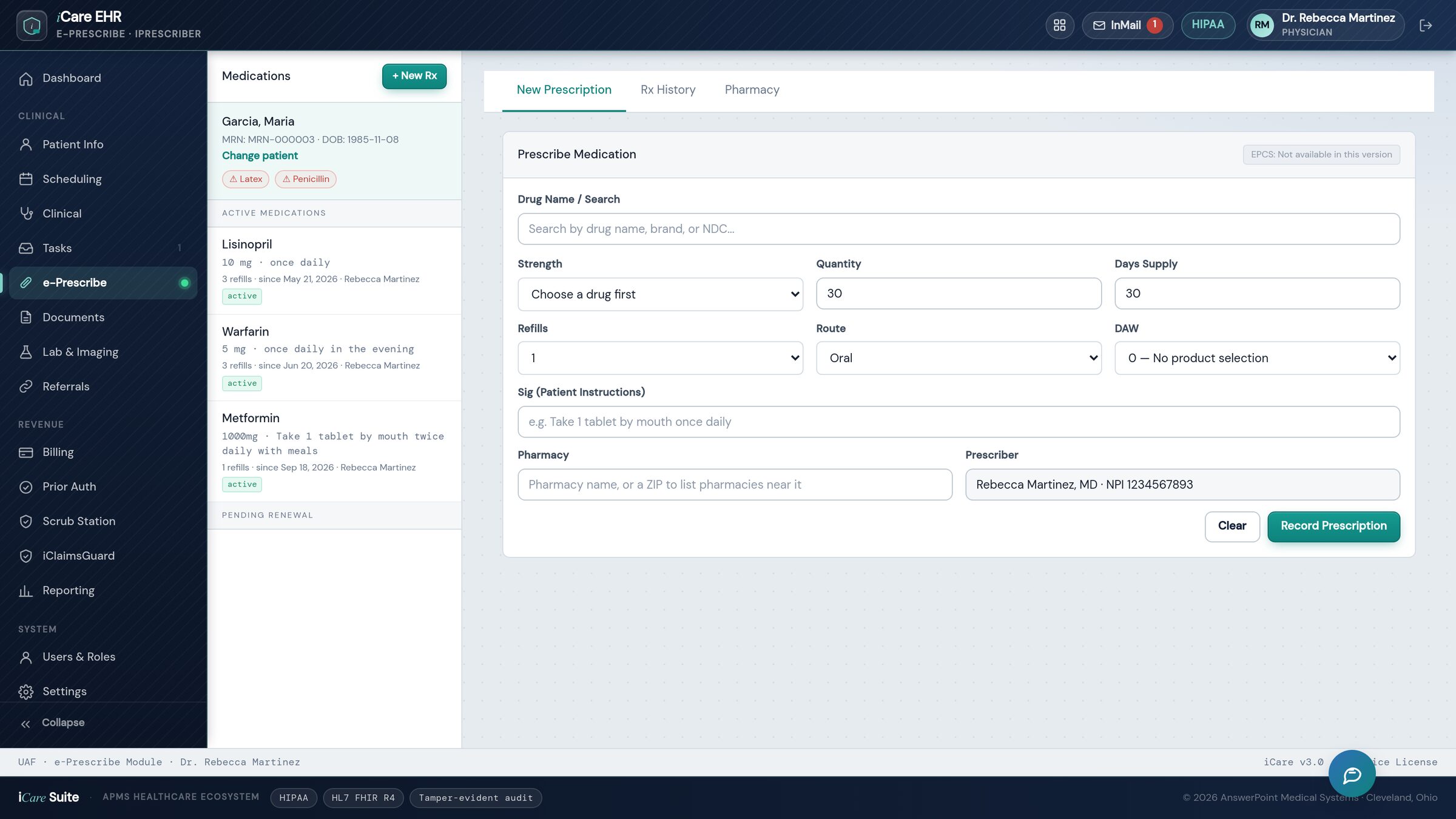Open Prior Auth section
The width and height of the screenshot is (1456, 819).
(103, 487)
